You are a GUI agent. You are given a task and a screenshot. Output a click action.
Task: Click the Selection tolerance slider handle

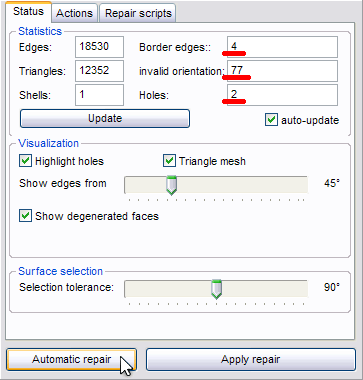coord(217,289)
